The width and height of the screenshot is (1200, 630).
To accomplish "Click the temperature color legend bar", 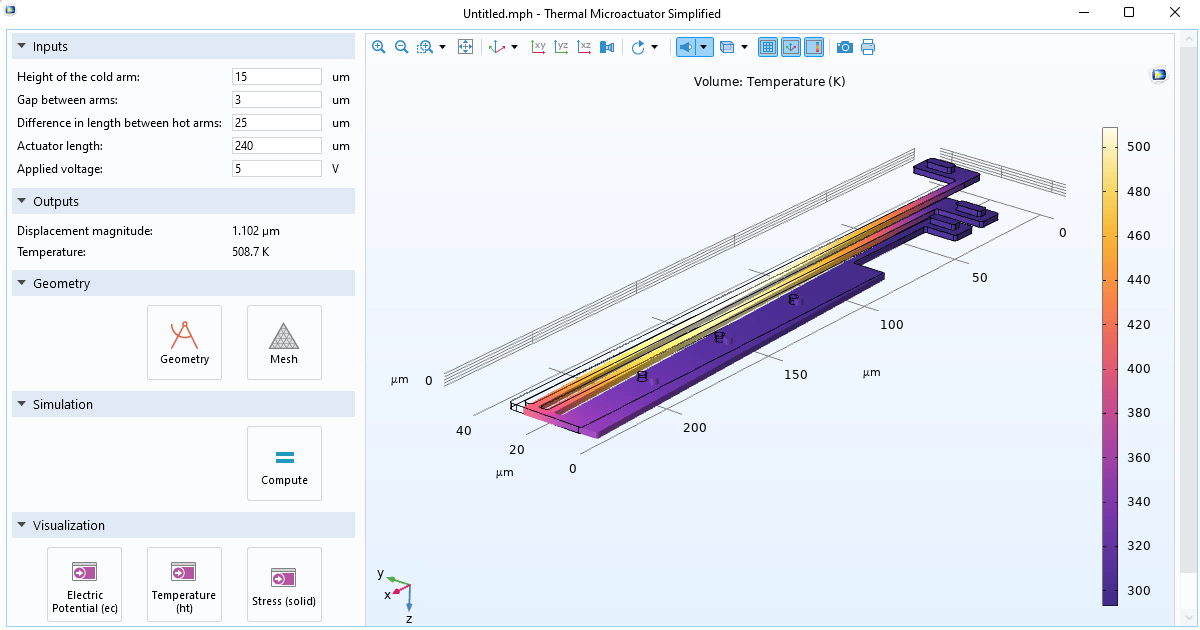I will point(1110,366).
